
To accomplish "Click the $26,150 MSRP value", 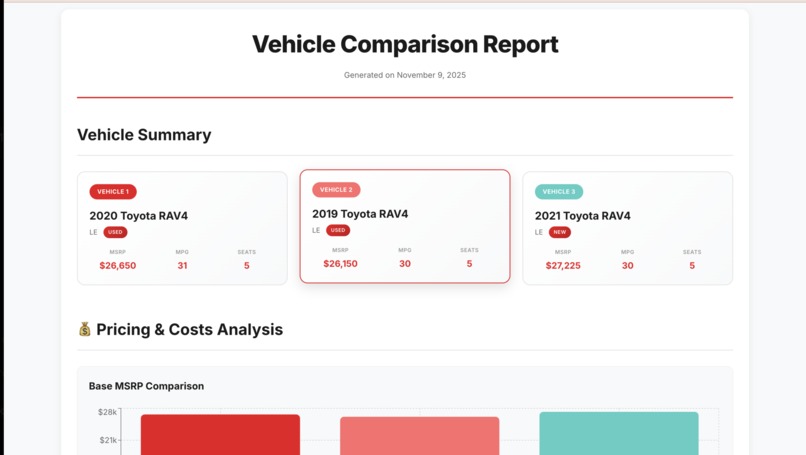I will (x=340, y=264).
